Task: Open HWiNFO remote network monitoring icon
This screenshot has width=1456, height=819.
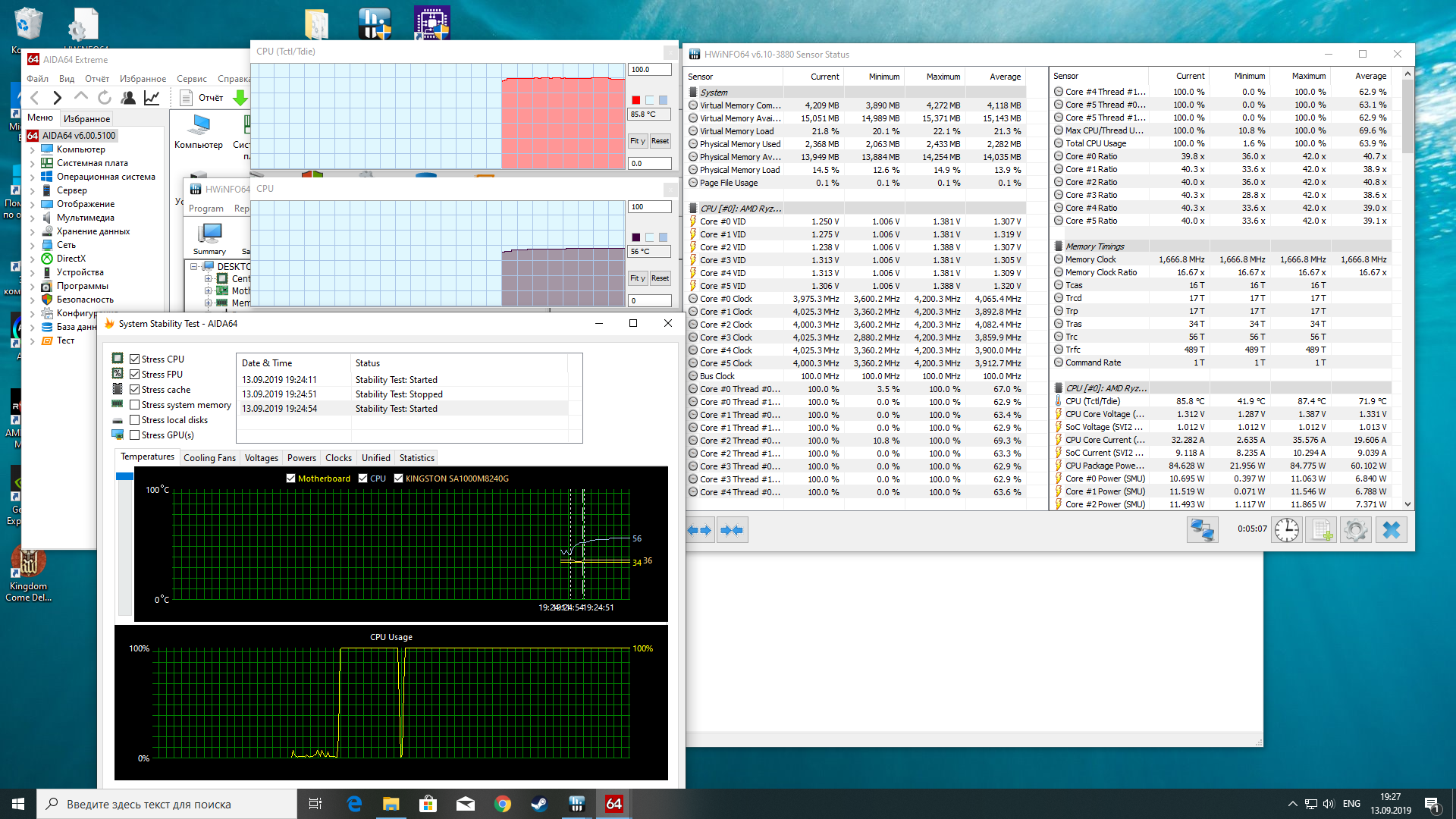Action: click(1202, 529)
